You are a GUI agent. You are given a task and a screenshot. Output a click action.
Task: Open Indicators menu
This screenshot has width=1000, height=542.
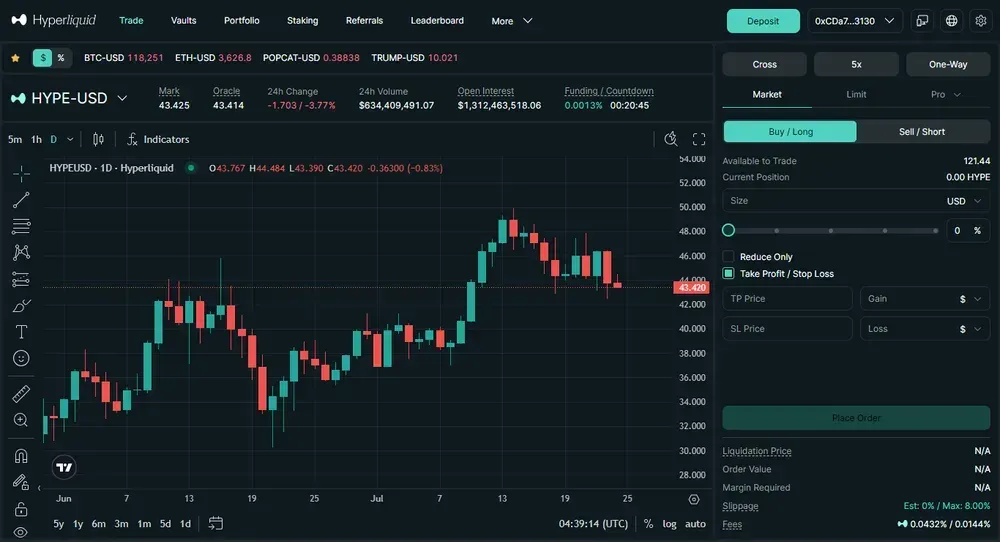pyautogui.click(x=158, y=139)
